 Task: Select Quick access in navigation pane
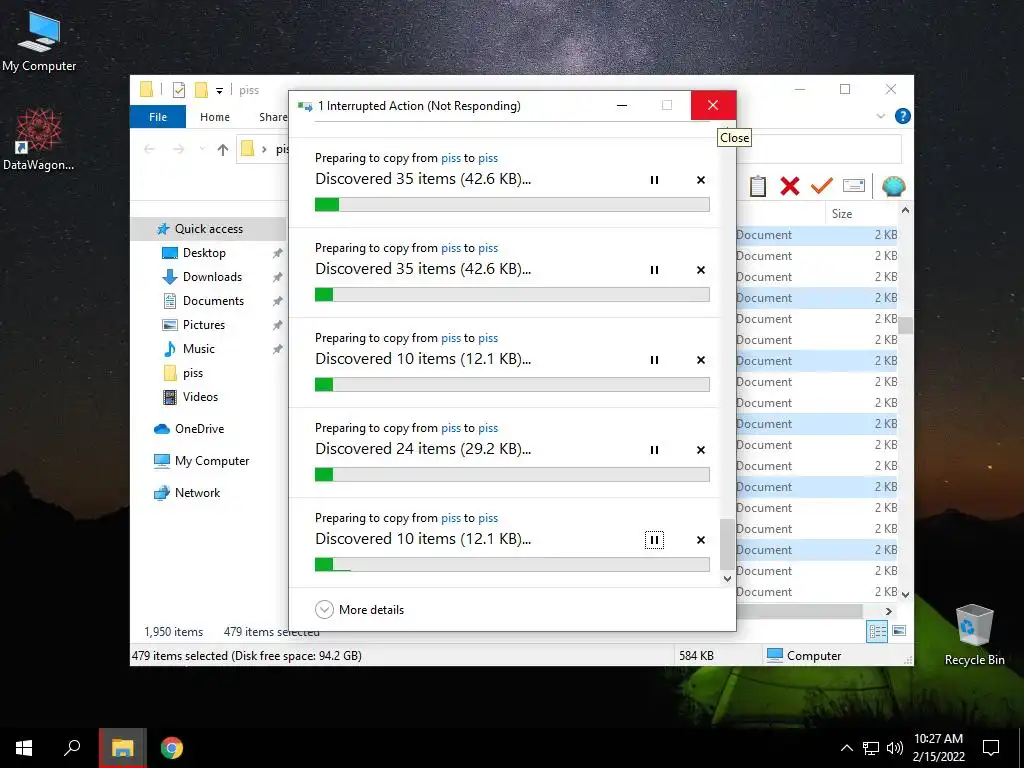point(208,229)
